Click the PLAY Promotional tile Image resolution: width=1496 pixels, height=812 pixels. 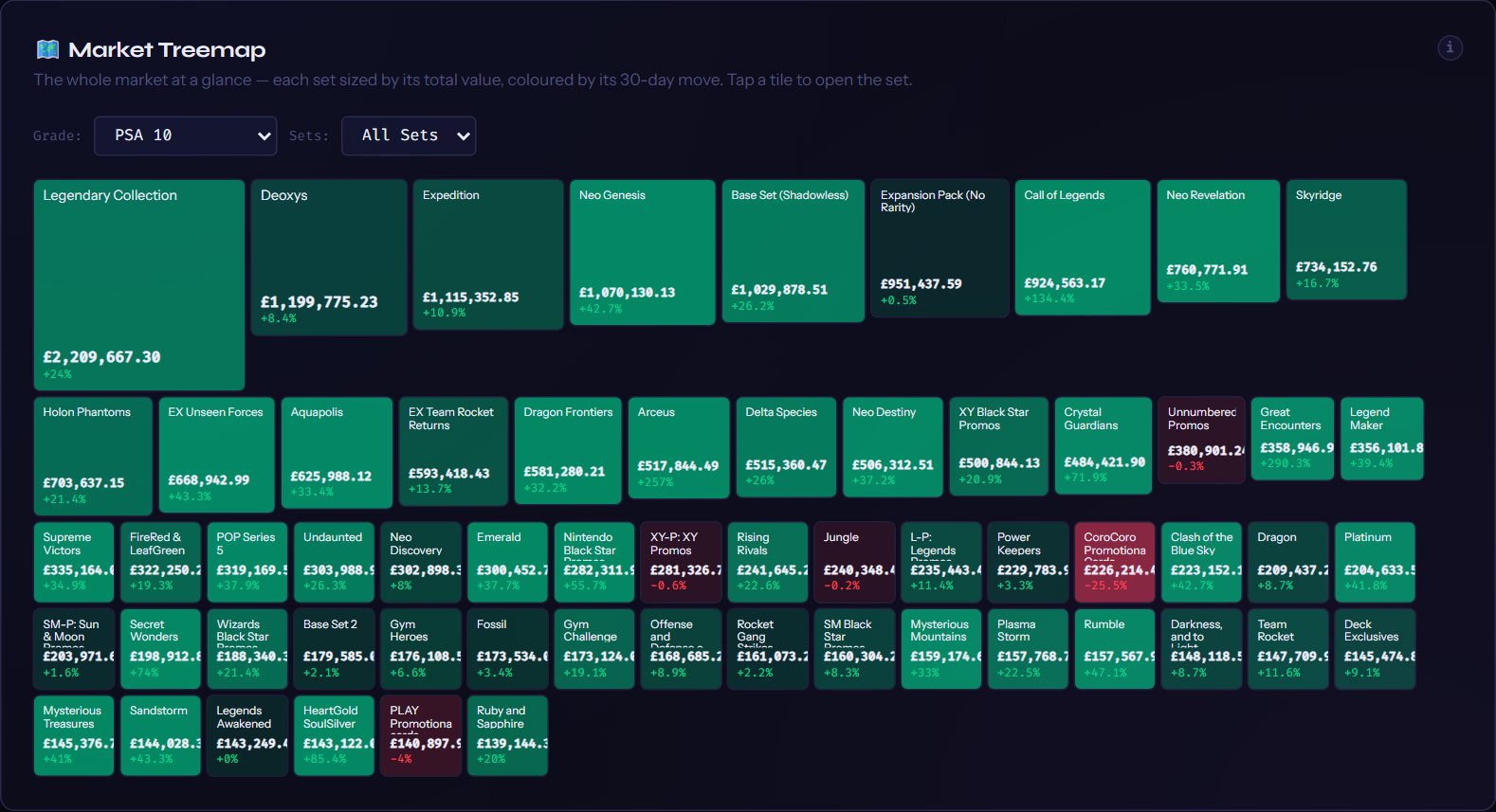pyautogui.click(x=421, y=735)
